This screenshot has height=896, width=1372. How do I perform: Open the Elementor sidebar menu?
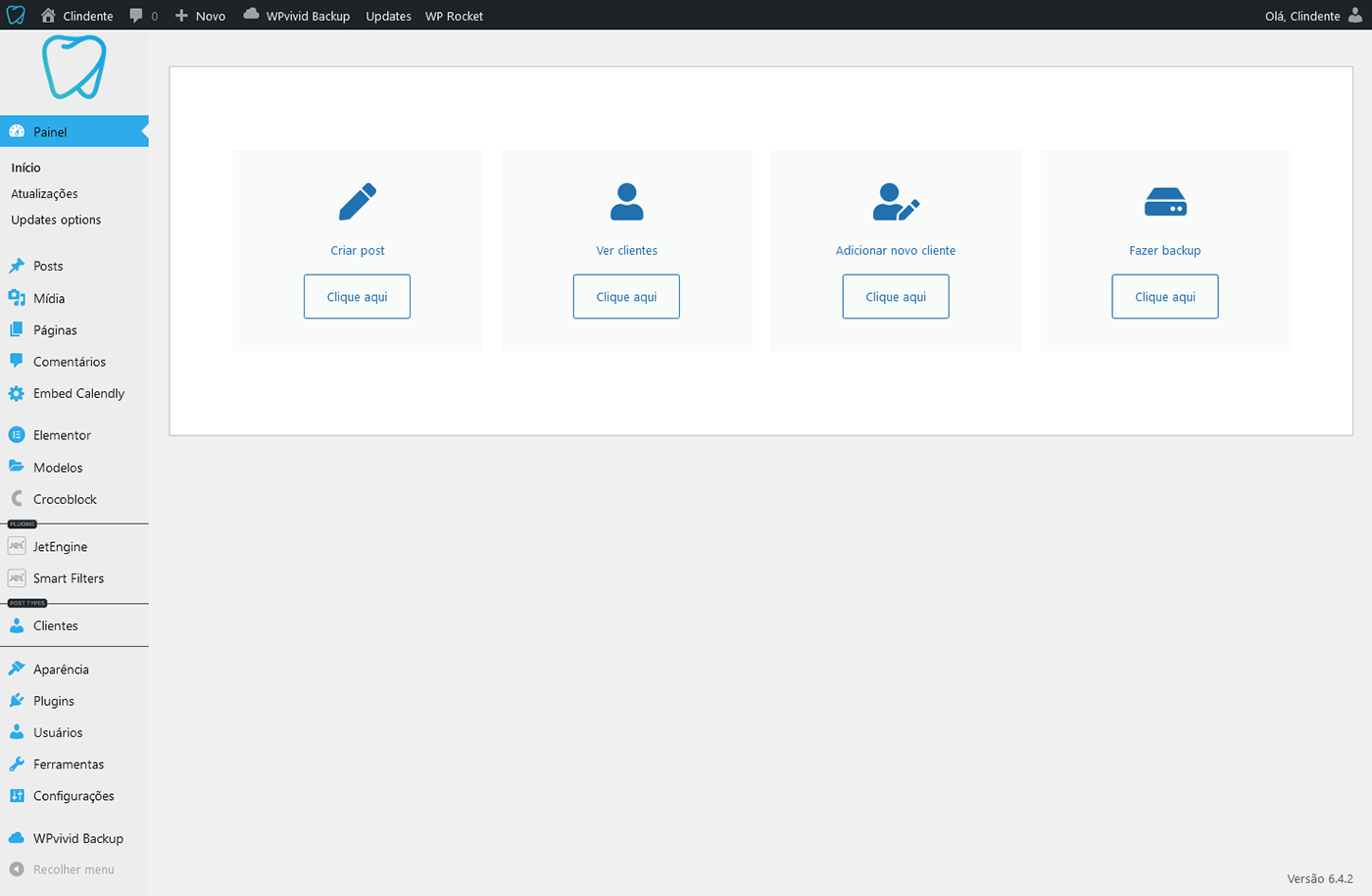tap(62, 435)
